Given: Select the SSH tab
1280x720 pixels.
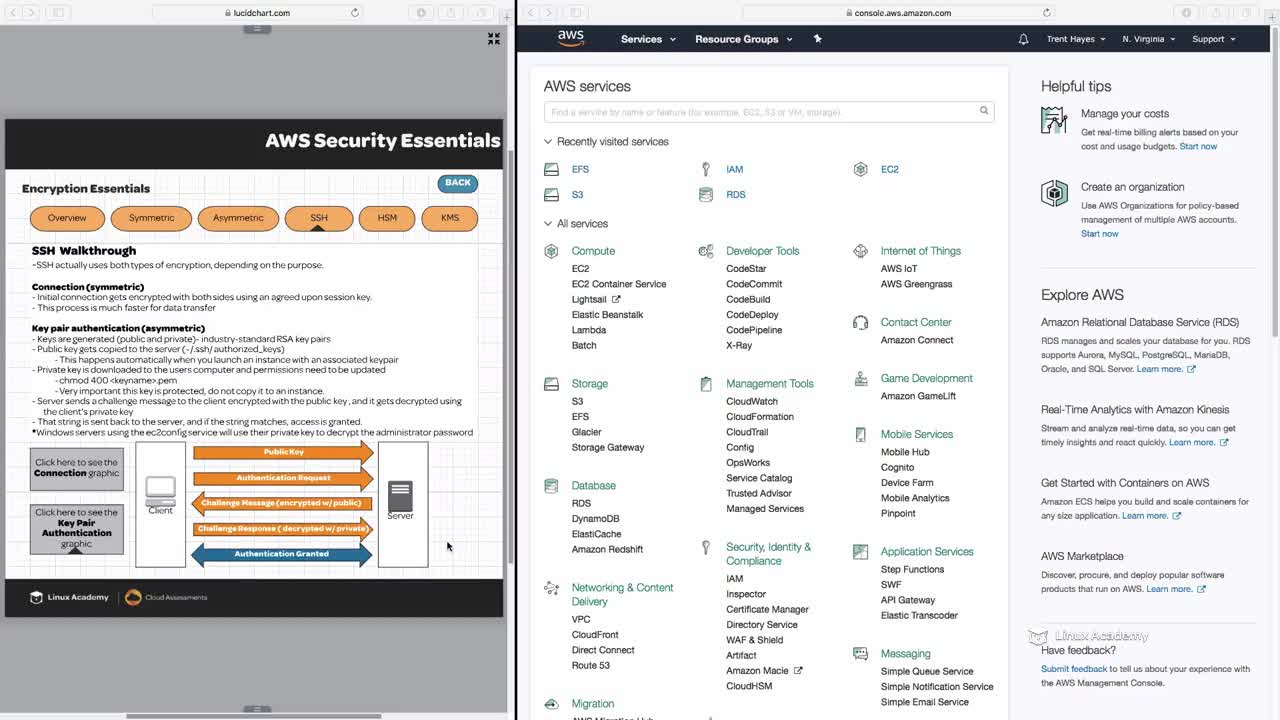Looking at the screenshot, I should click(x=318, y=218).
